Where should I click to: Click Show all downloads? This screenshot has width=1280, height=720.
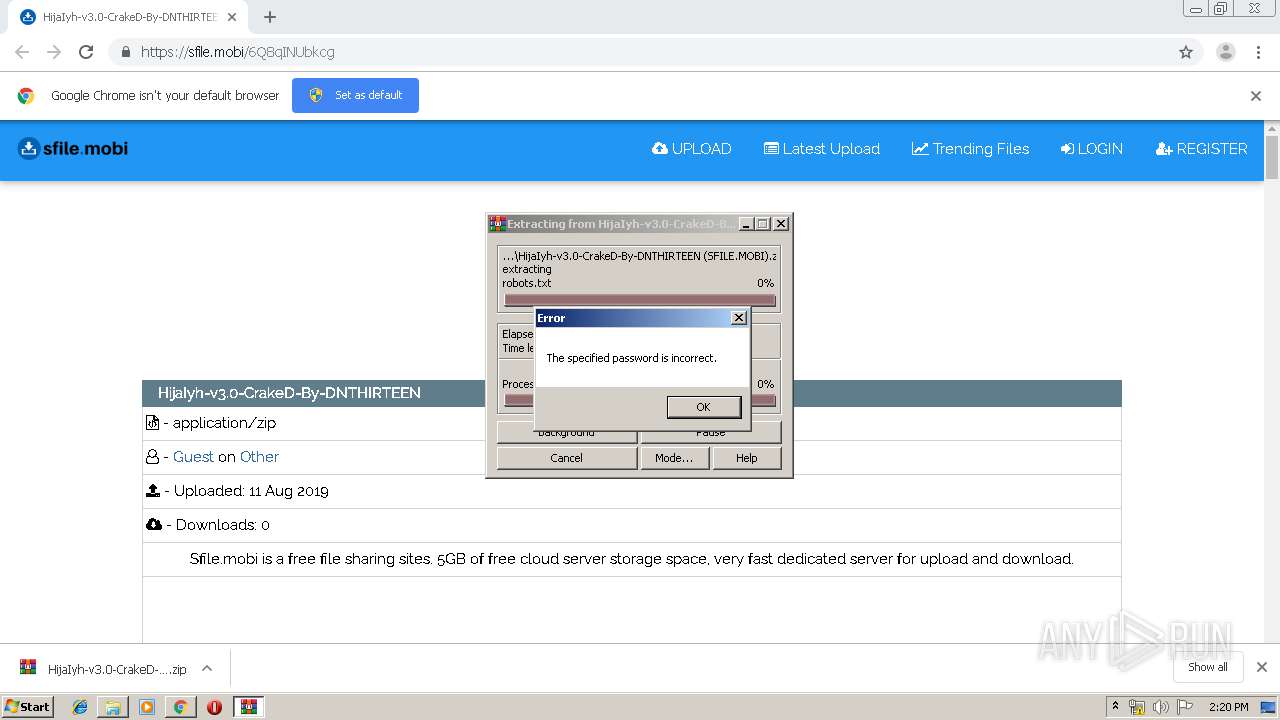[x=1207, y=667]
